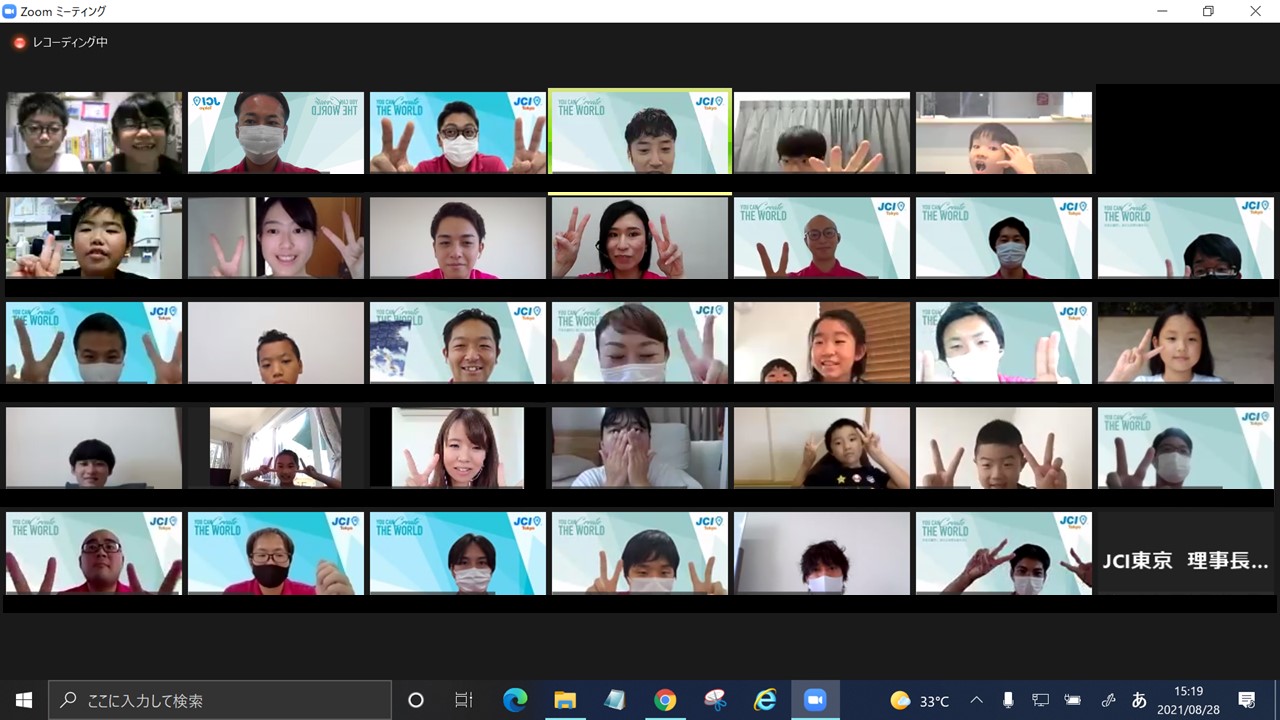
Task: Click the Cortana circle icon
Action: [416, 700]
